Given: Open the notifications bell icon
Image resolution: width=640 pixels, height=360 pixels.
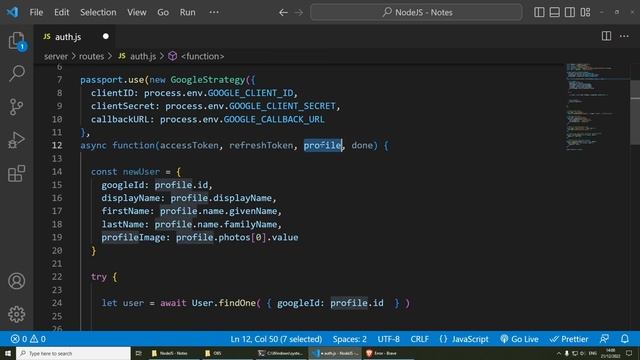Looking at the screenshot, I should coord(625,339).
